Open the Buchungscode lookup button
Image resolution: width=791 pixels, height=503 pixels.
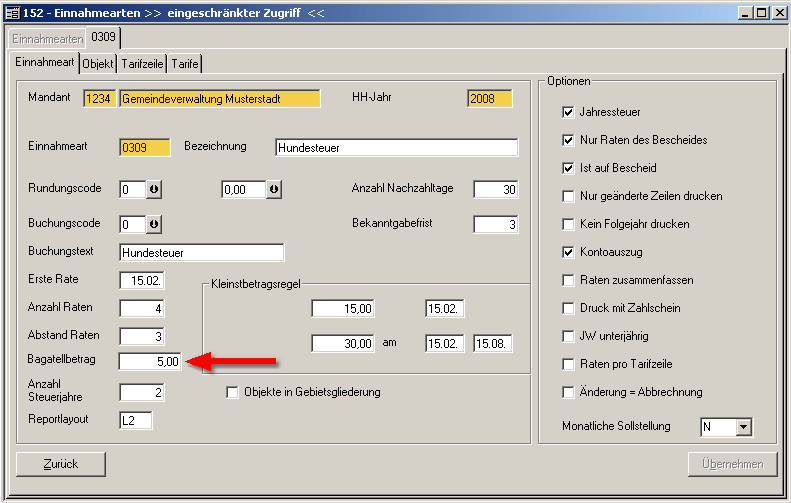pyautogui.click(x=155, y=224)
